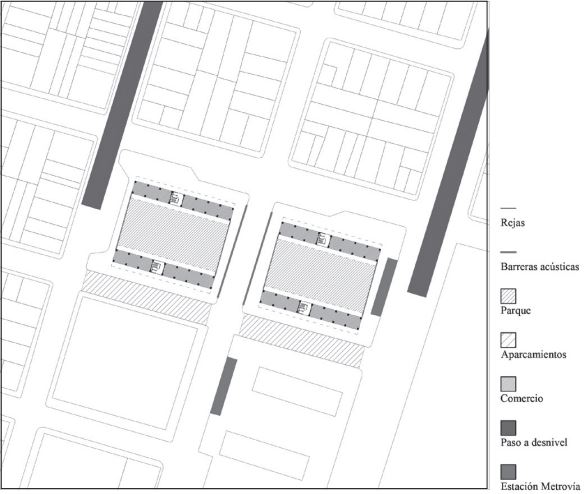Click the 'Rejas' legend label
The width and height of the screenshot is (586, 494).
[513, 223]
